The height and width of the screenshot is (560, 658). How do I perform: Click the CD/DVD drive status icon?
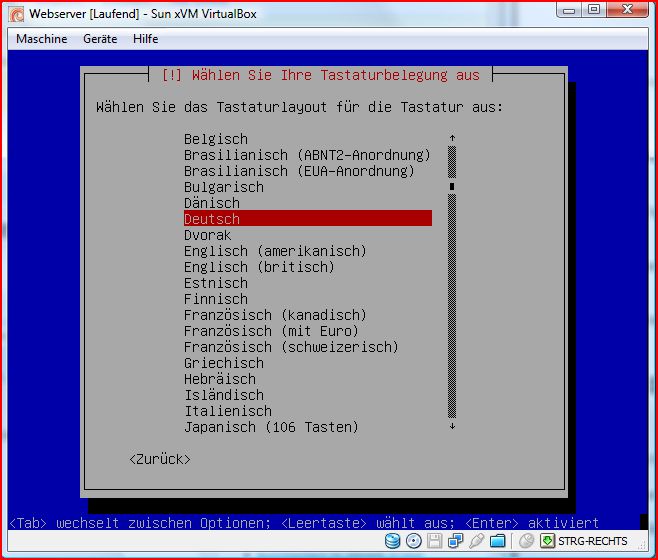click(x=414, y=541)
